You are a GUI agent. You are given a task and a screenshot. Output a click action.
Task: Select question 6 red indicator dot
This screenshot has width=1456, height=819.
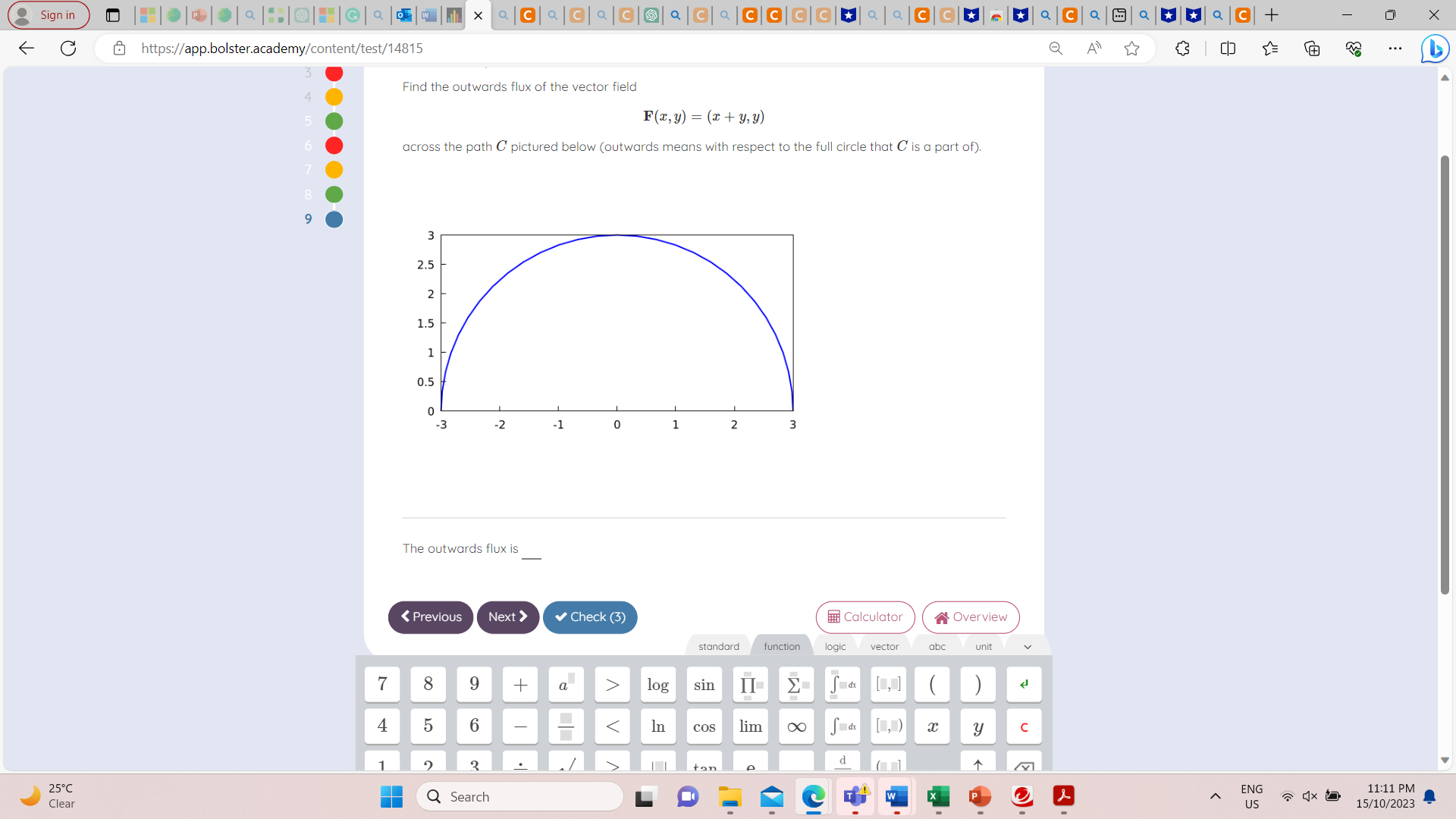(334, 146)
